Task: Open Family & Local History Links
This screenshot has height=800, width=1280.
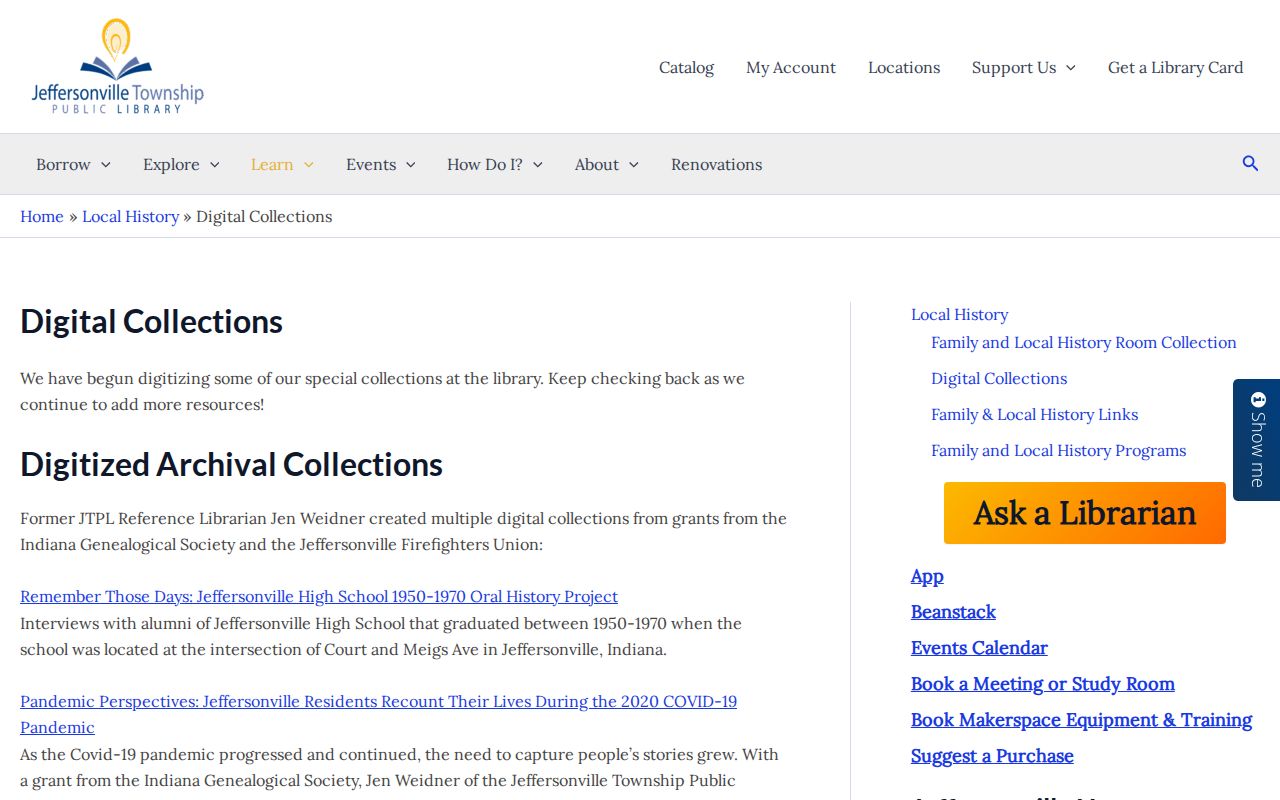Action: coord(1035,415)
